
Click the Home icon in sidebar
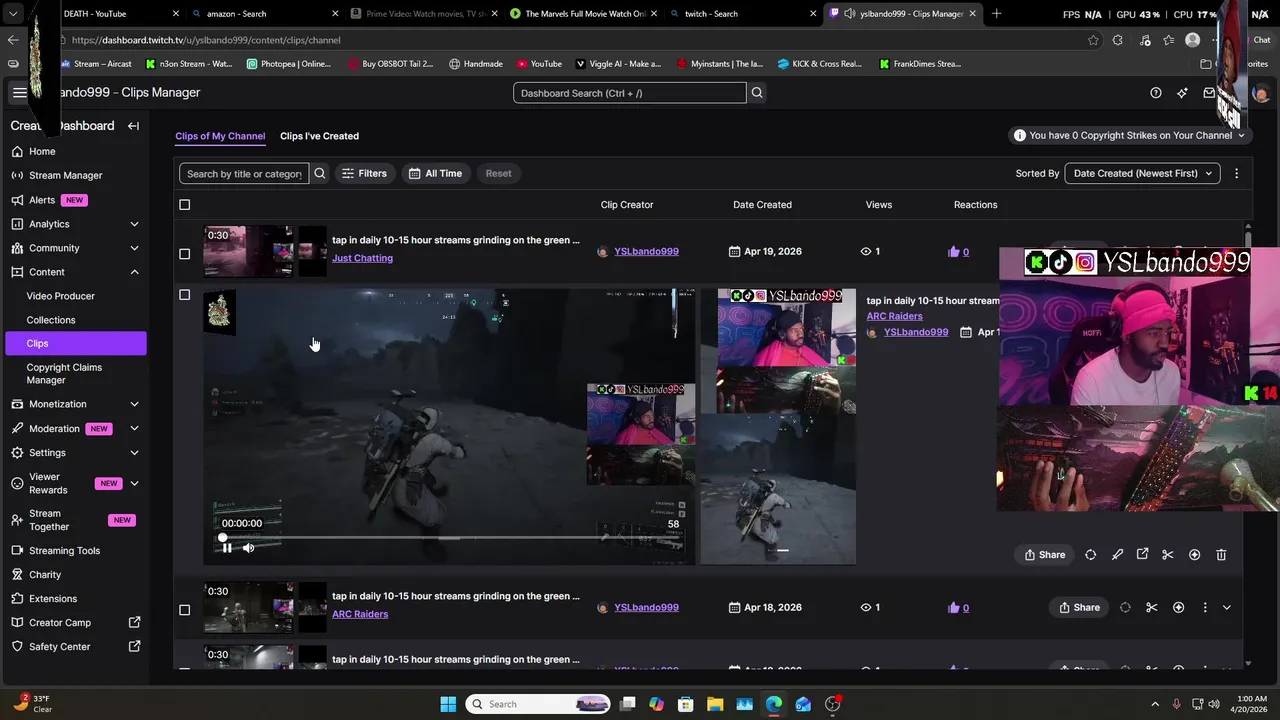[18, 151]
